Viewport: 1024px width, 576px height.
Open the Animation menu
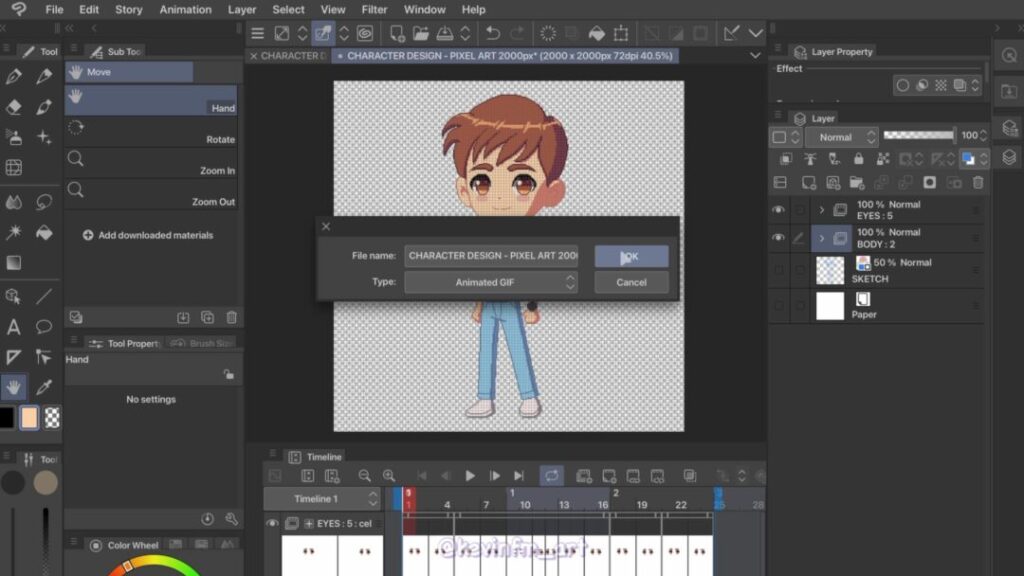185,10
